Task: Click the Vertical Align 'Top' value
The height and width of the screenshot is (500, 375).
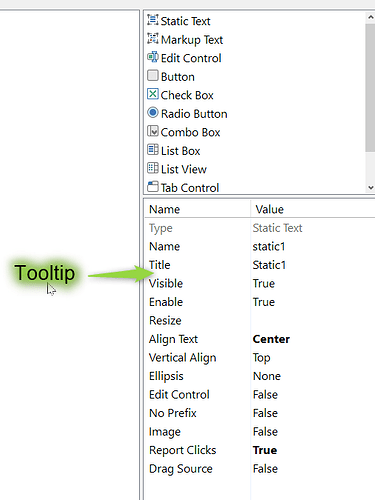Action: [x=261, y=358]
